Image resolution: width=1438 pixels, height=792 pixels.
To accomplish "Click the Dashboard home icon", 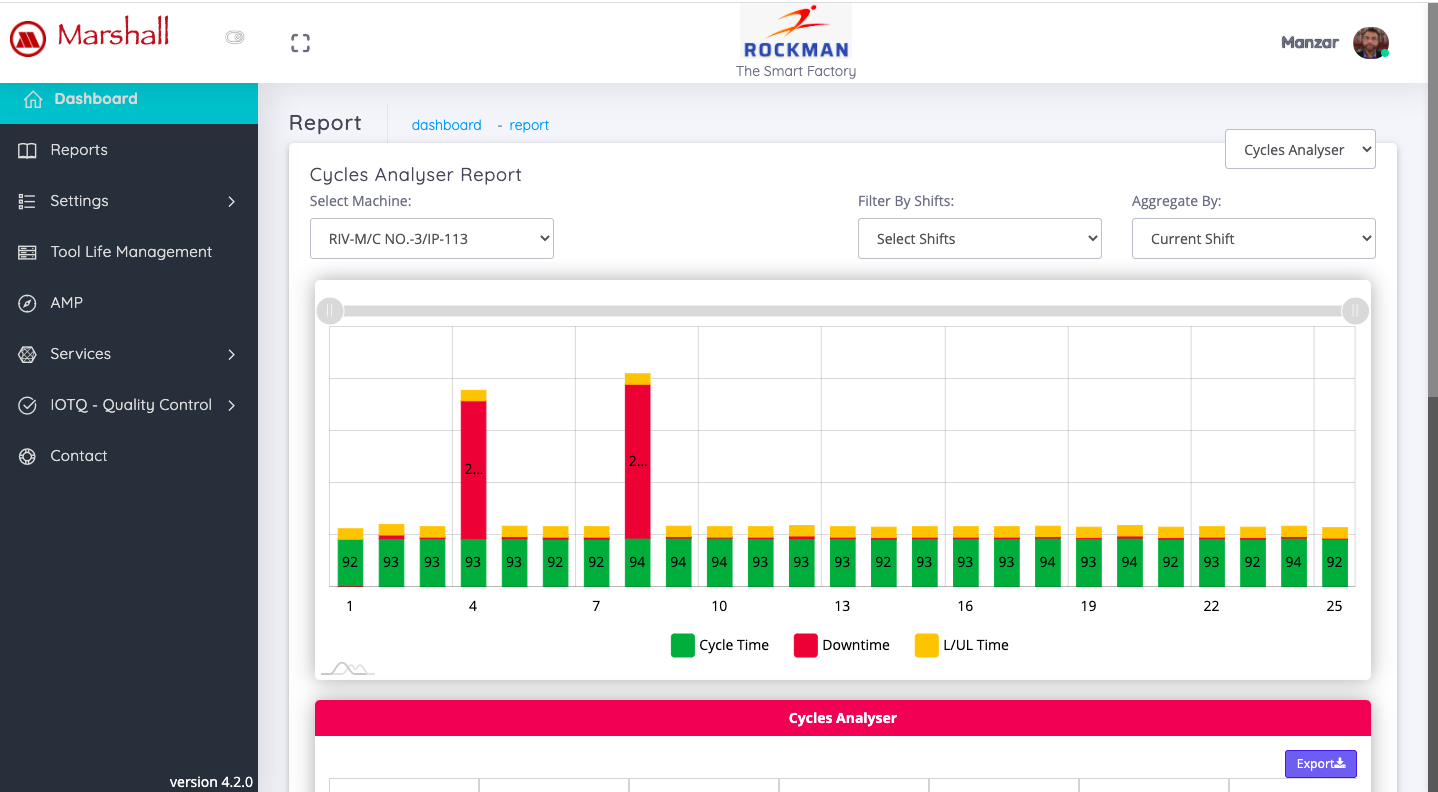I will [33, 99].
